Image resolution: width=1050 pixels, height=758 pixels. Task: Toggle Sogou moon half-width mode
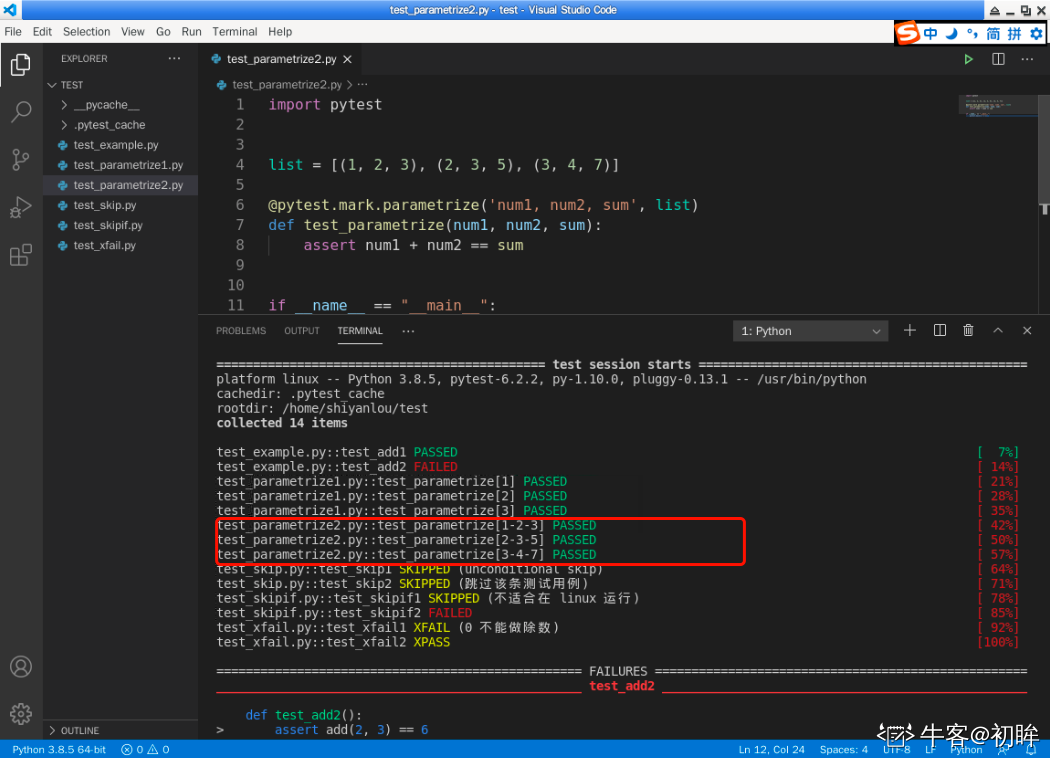point(952,33)
